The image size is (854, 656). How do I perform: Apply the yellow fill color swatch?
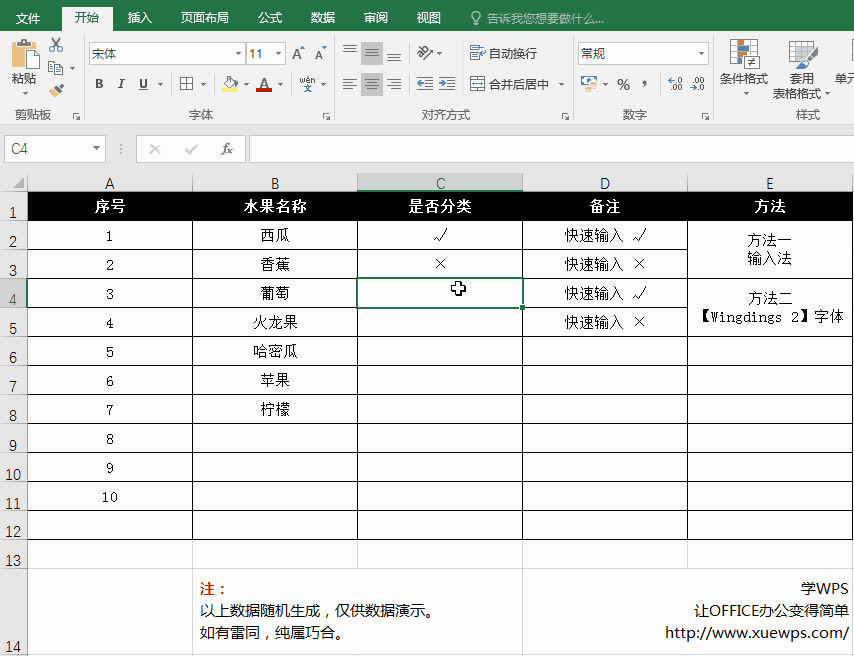pos(230,85)
